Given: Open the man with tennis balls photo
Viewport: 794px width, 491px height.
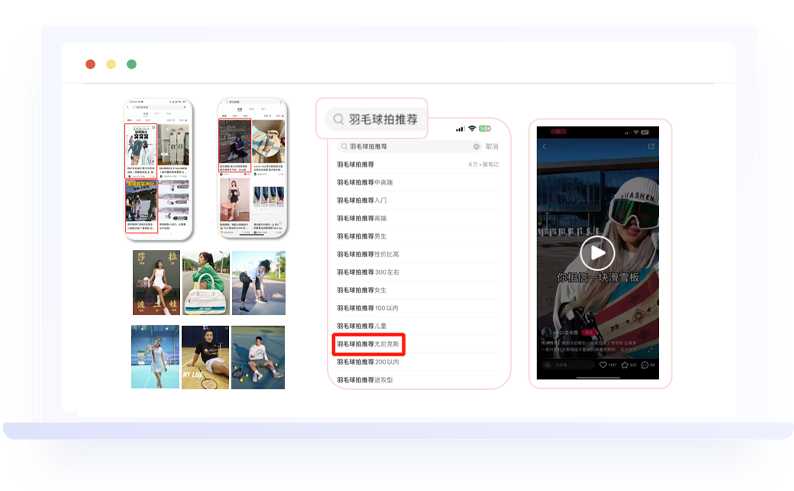Looking at the screenshot, I should click(257, 357).
